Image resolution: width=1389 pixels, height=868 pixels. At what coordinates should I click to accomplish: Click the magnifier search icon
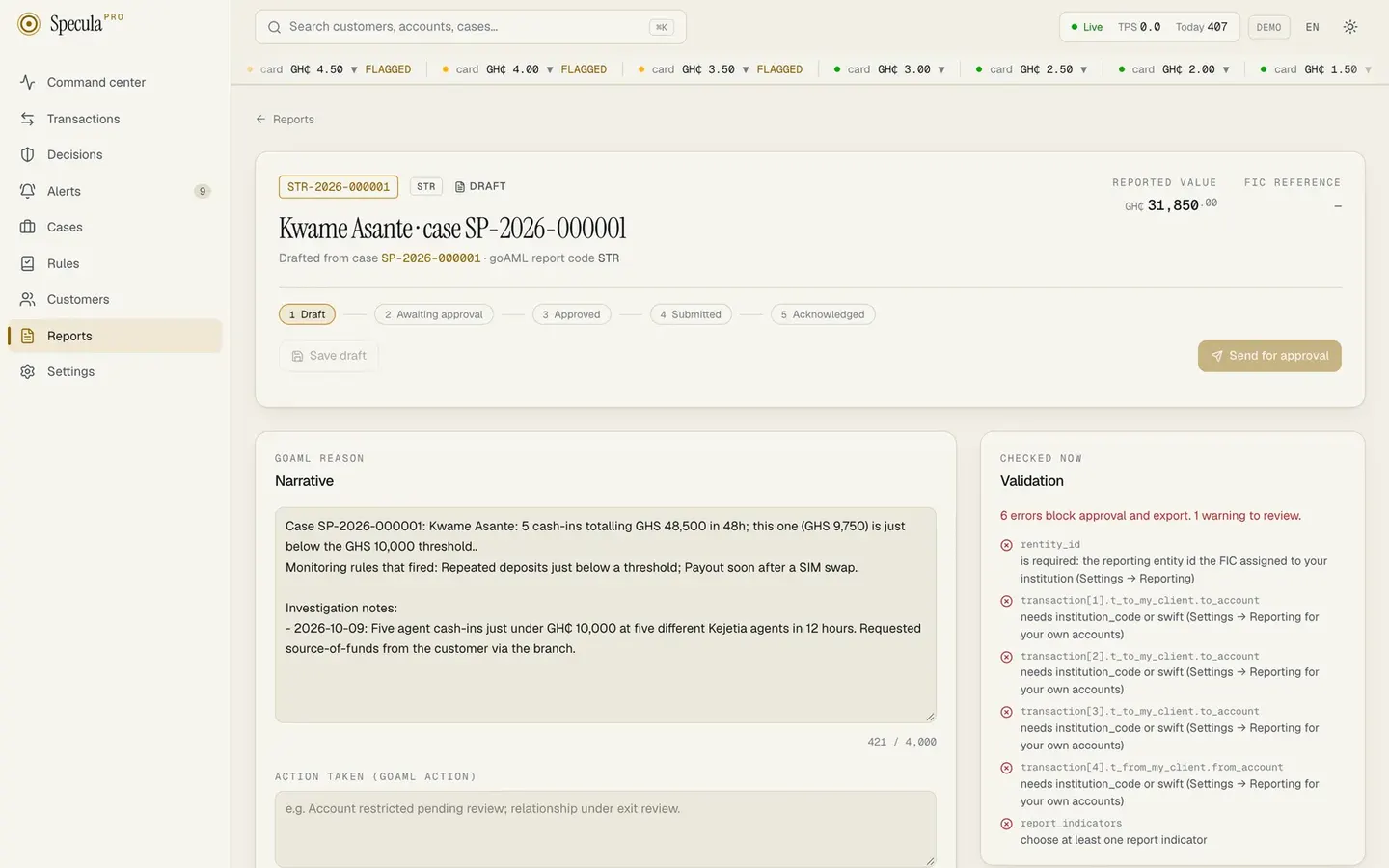tap(274, 27)
